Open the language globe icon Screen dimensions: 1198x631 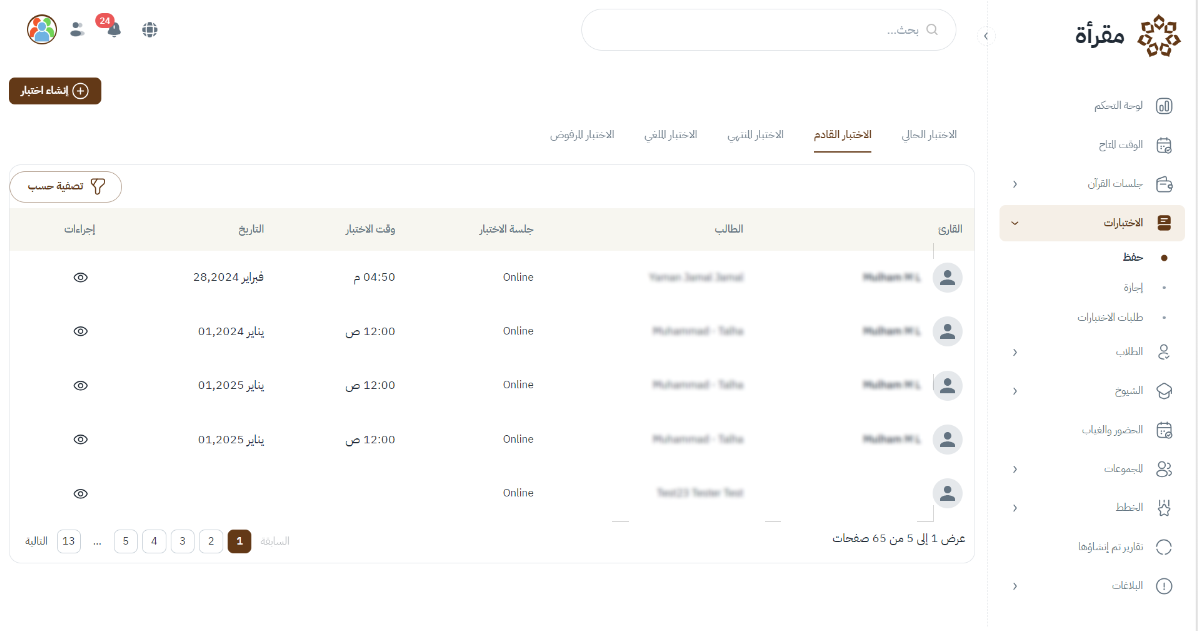click(x=150, y=29)
